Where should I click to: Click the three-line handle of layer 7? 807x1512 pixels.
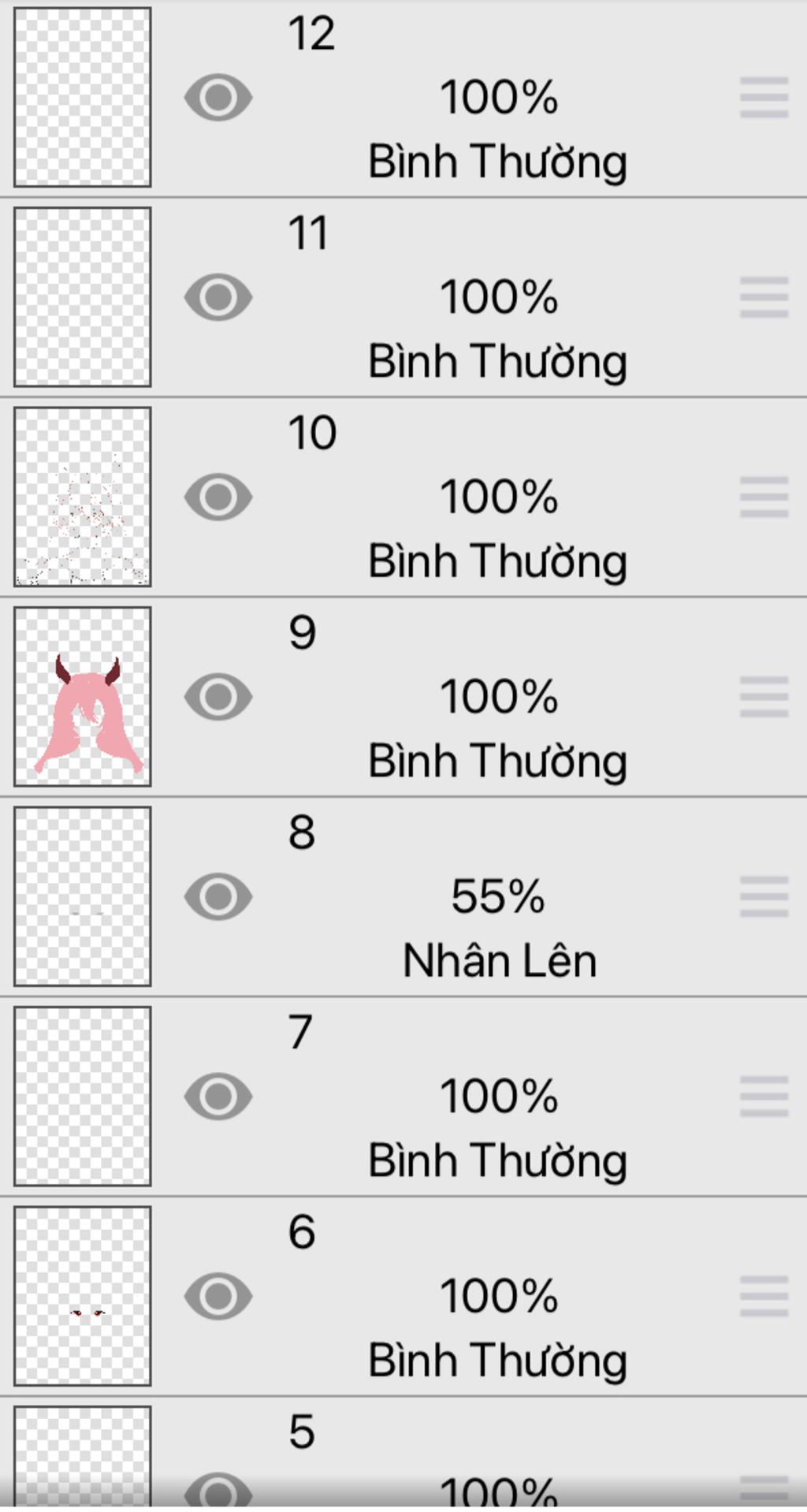click(x=764, y=1096)
